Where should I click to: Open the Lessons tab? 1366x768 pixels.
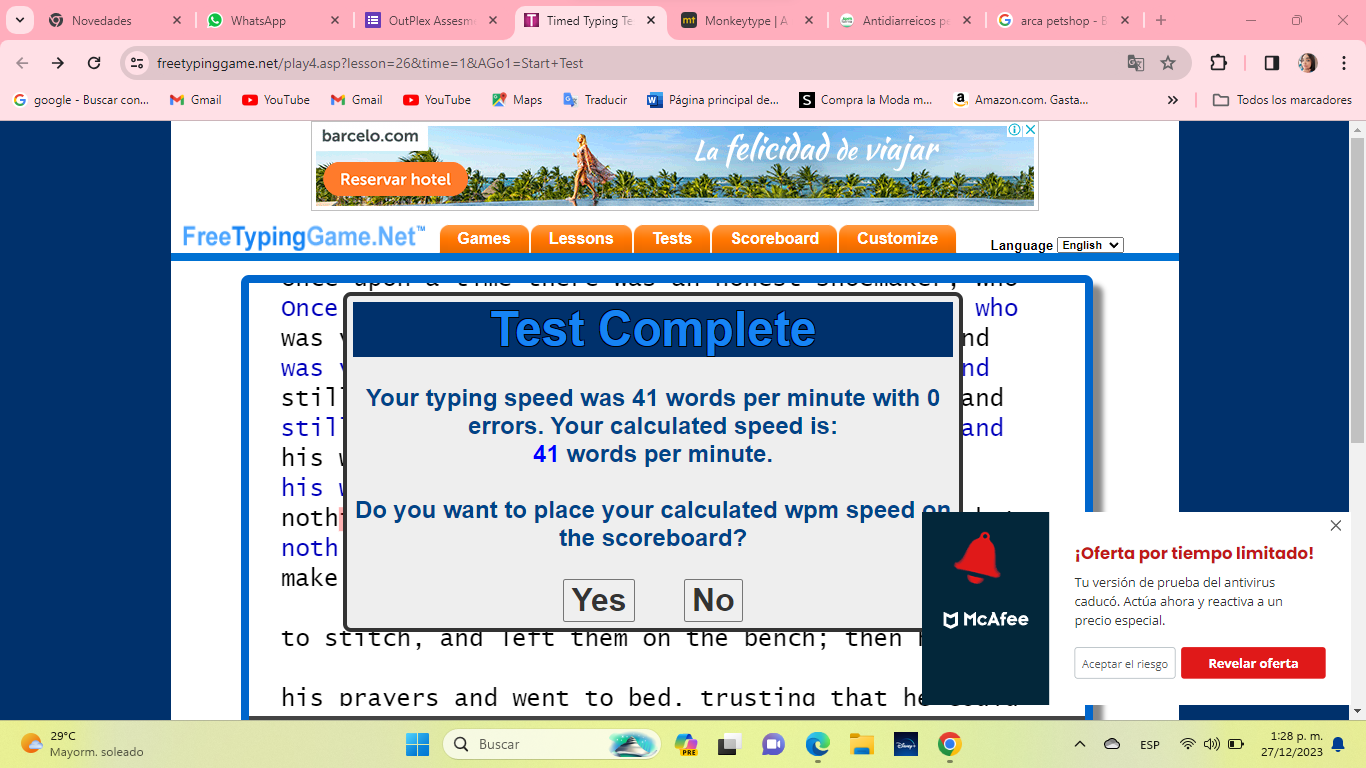click(581, 239)
